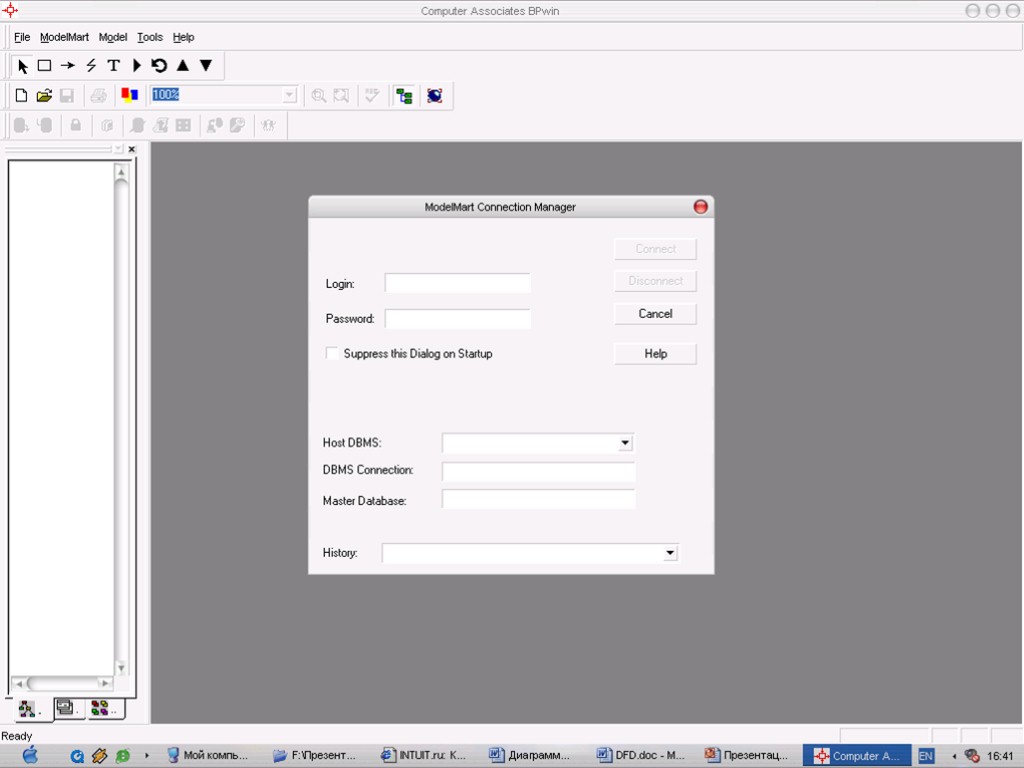Image resolution: width=1024 pixels, height=768 pixels.
Task: Open the Model menu
Action: tap(112, 37)
